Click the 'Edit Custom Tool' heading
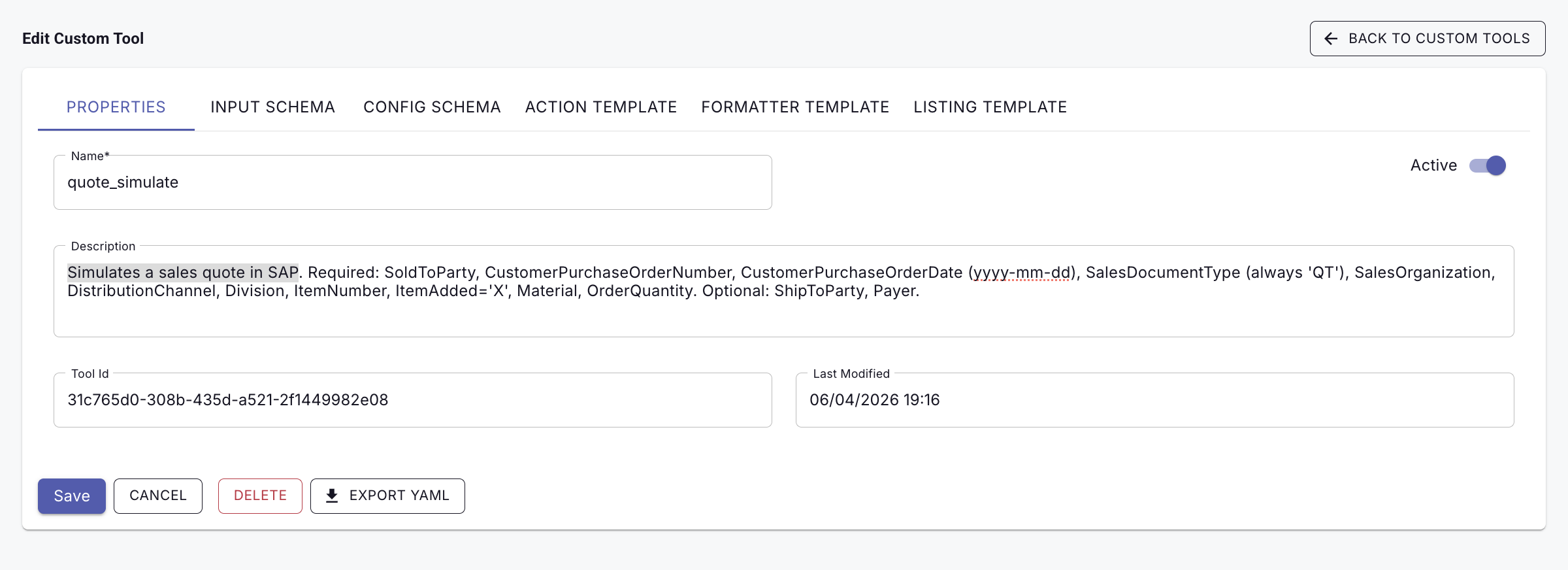Image resolution: width=1568 pixels, height=570 pixels. 83,39
